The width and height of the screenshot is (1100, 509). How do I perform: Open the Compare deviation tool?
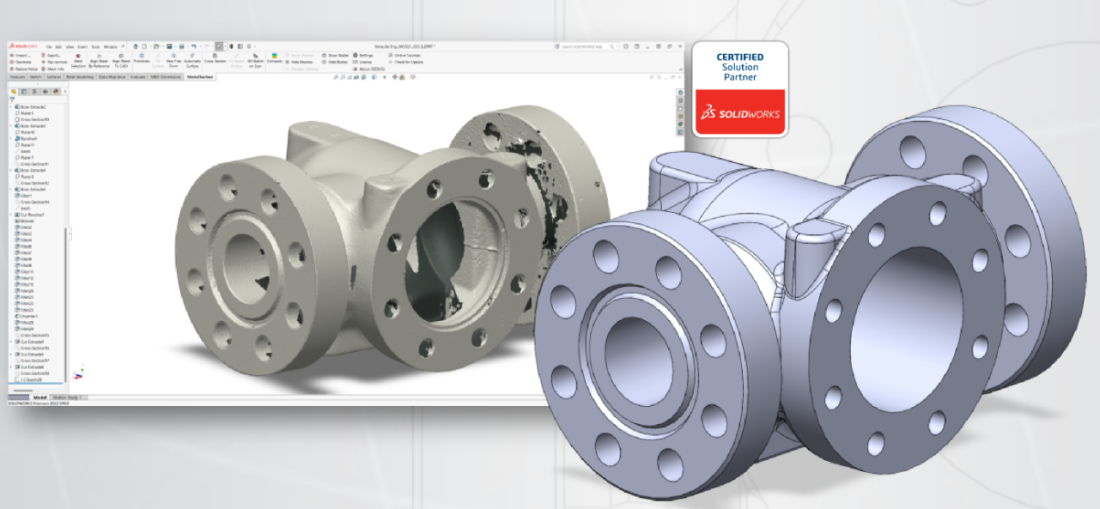[274, 59]
